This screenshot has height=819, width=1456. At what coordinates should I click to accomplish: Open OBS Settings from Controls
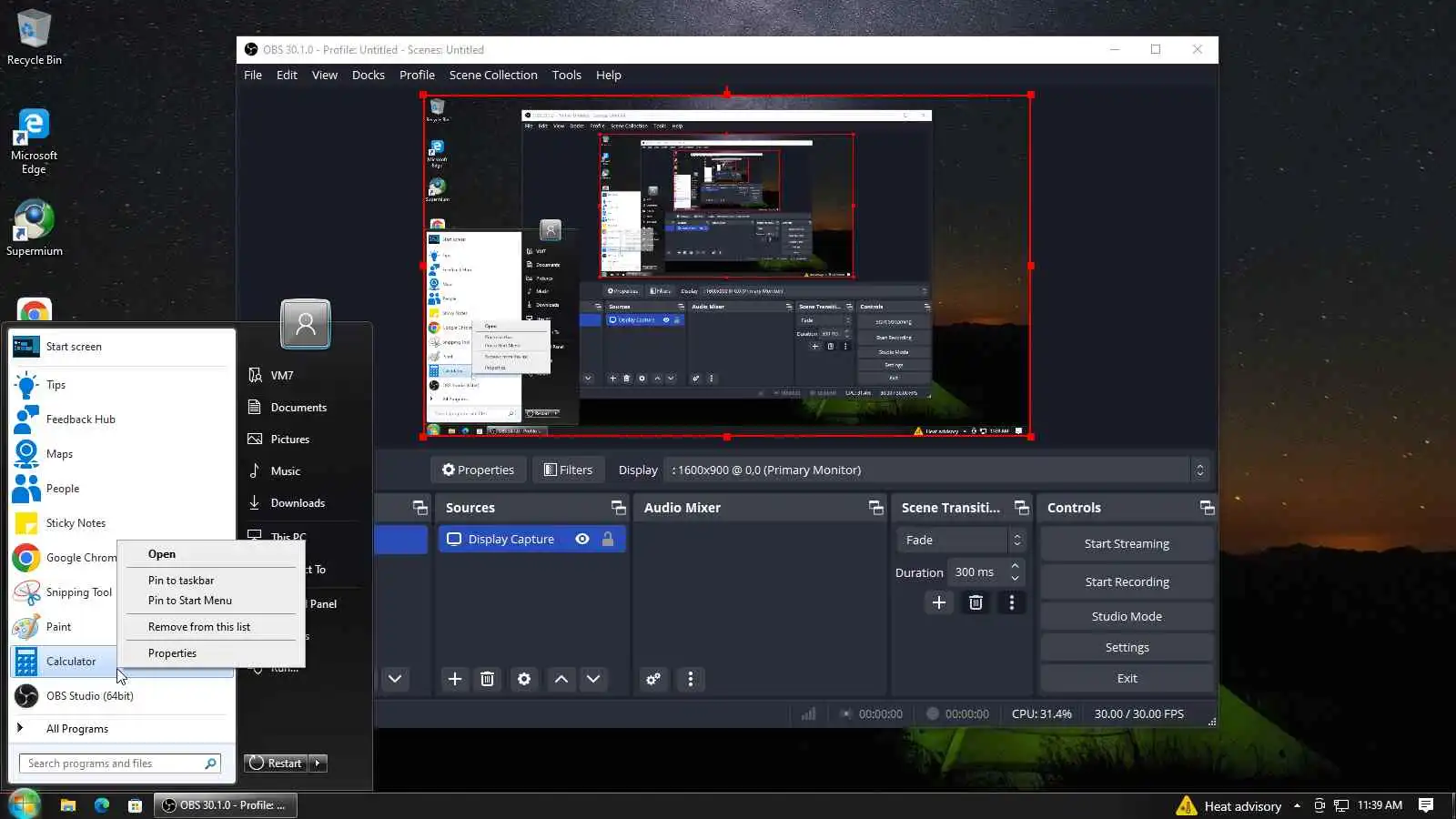1127,647
